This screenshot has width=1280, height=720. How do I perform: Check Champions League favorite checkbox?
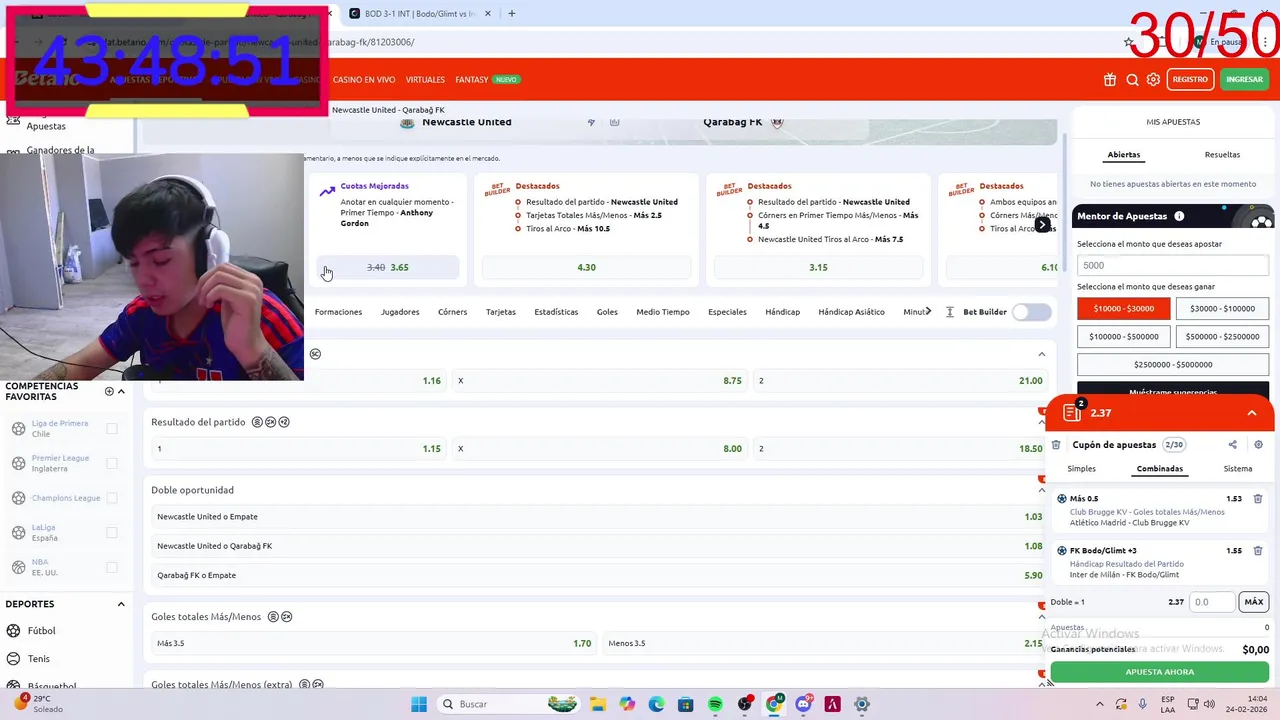click(x=112, y=498)
